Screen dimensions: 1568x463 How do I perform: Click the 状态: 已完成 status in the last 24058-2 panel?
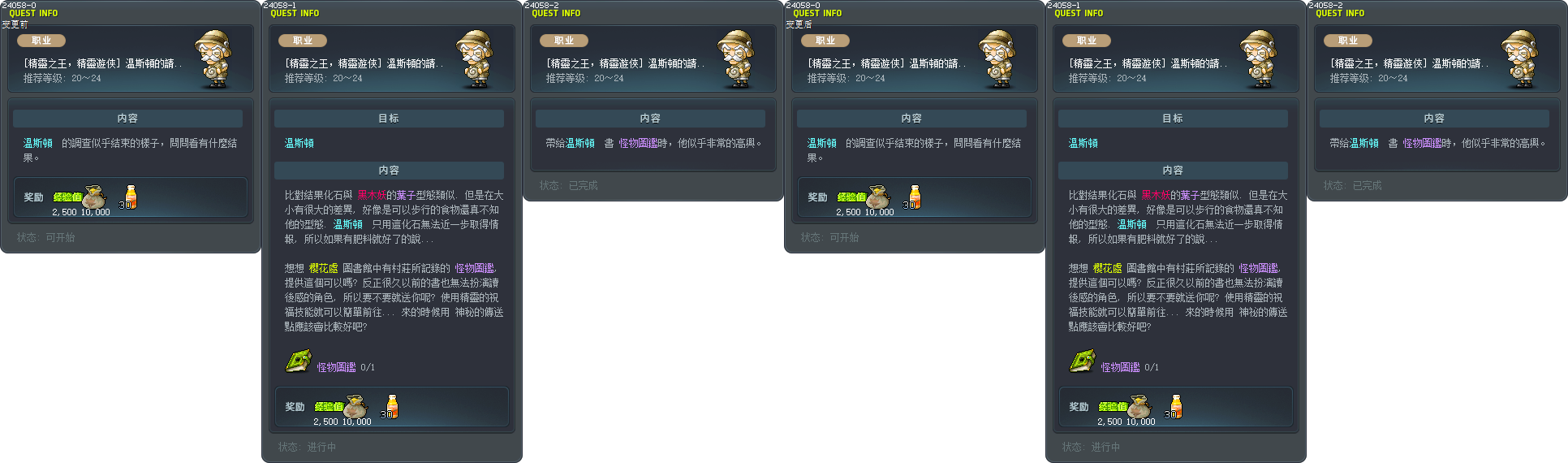coord(1353,185)
